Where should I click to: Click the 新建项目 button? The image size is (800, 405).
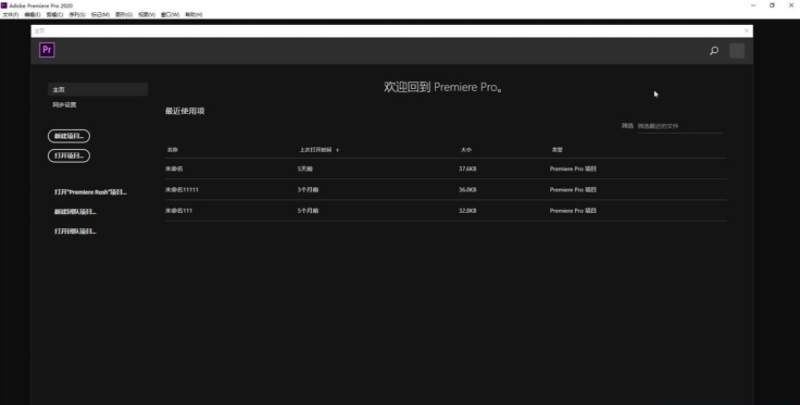click(69, 135)
